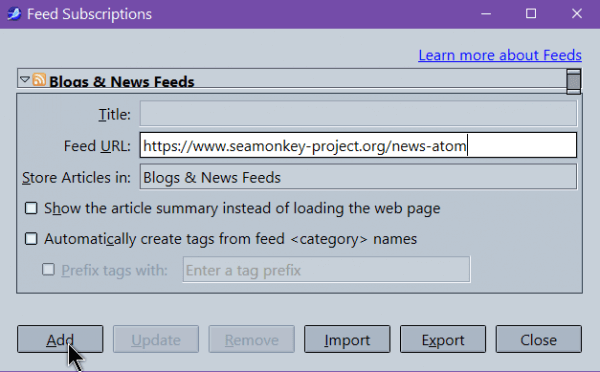Image resolution: width=600 pixels, height=372 pixels.
Task: Open the Learn more about Feeds link
Action: (x=500, y=55)
